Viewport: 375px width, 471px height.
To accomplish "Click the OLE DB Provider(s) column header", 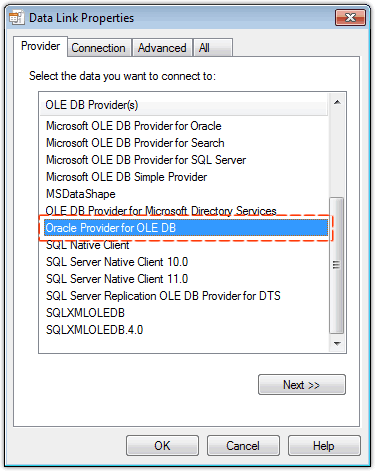I will (184, 105).
